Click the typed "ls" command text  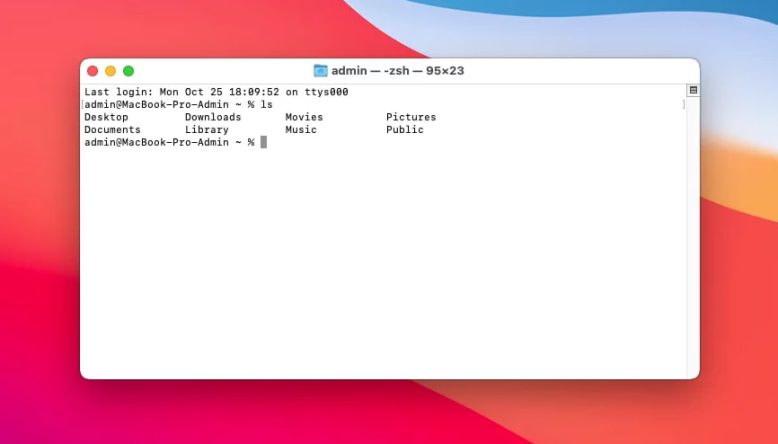(266, 104)
